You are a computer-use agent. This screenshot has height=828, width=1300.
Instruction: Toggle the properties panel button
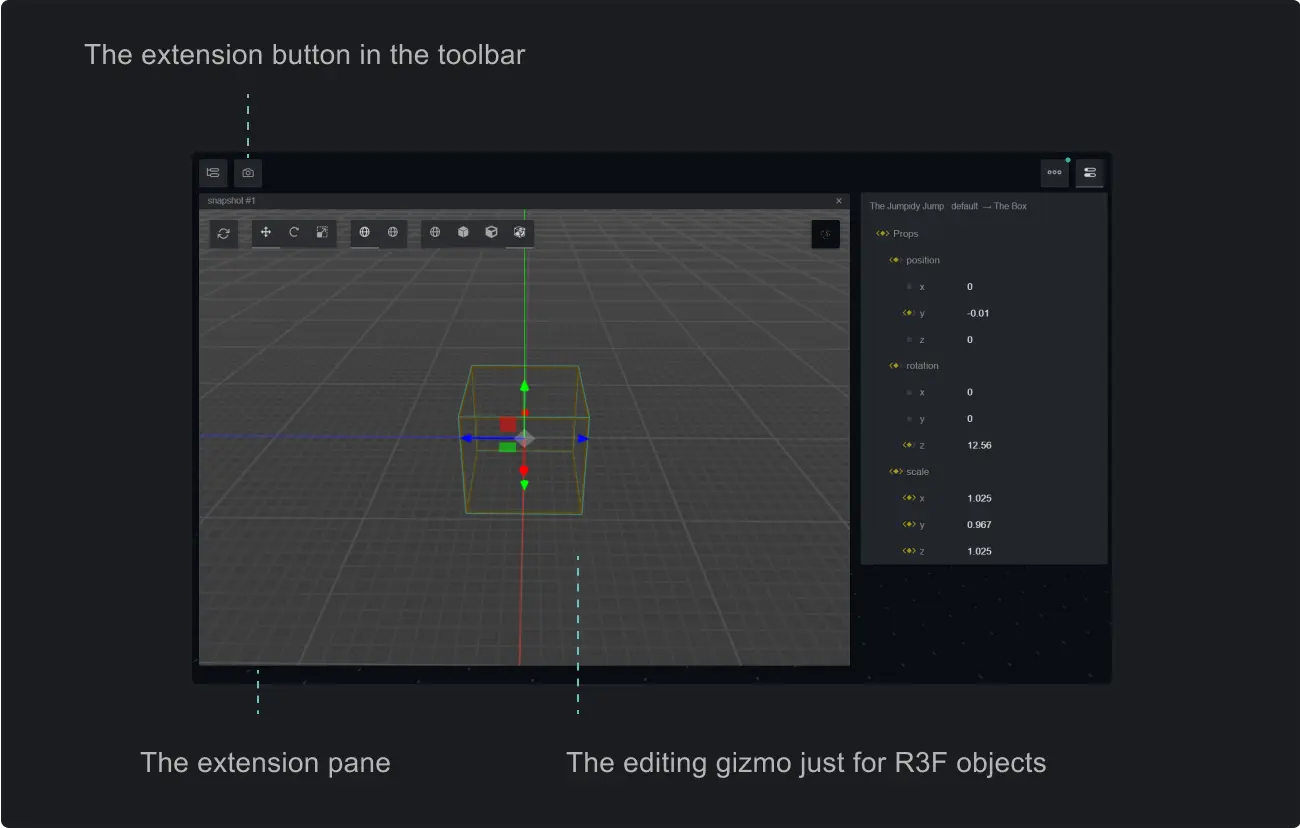(x=1090, y=173)
